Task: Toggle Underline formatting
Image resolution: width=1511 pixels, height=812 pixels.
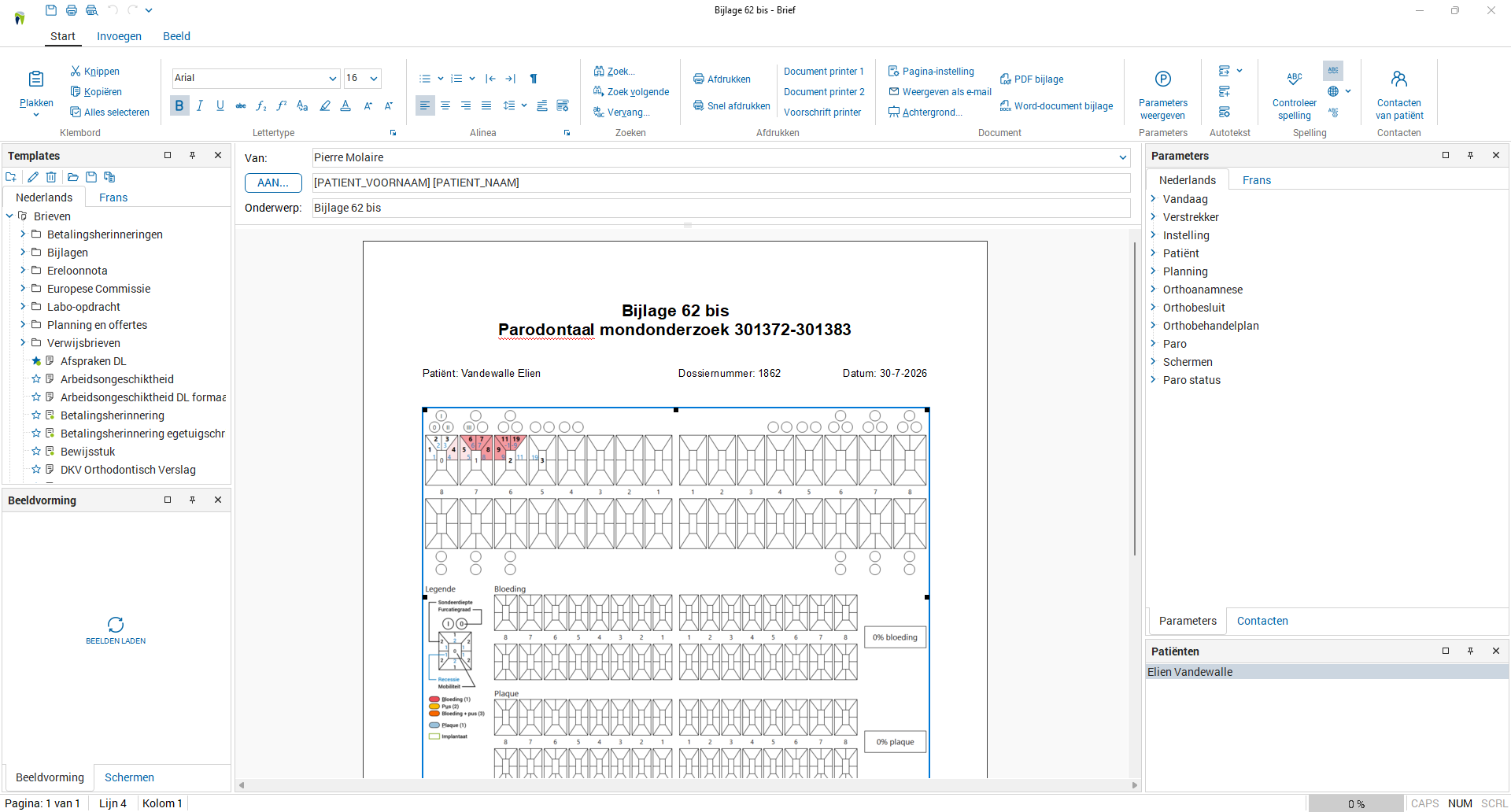Action: (220, 105)
